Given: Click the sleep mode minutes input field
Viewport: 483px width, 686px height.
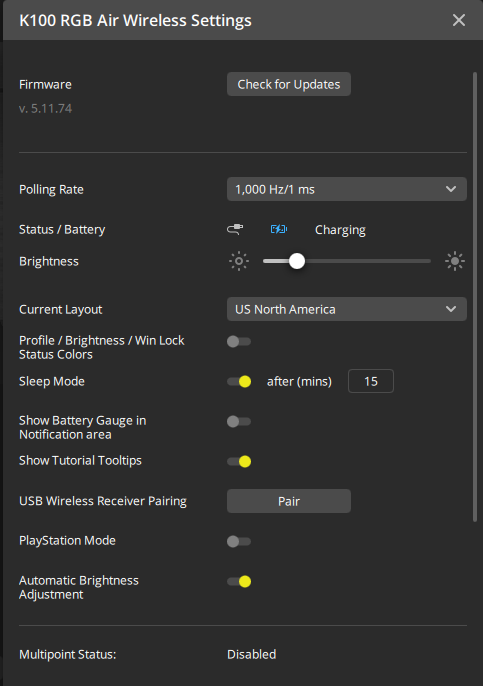Looking at the screenshot, I should click(371, 381).
